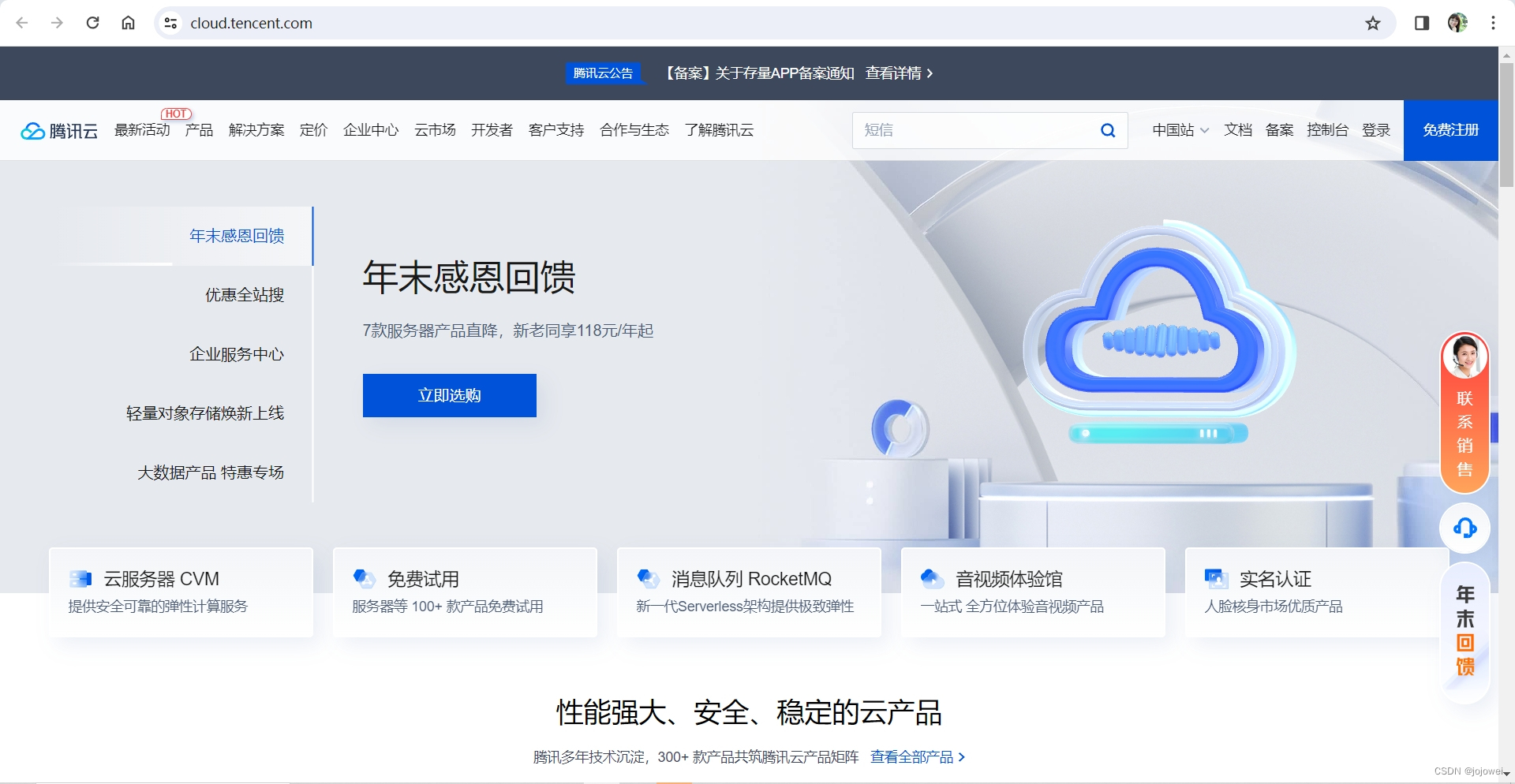Switch to the 优惠全站搜 sidebar tab

point(243,294)
